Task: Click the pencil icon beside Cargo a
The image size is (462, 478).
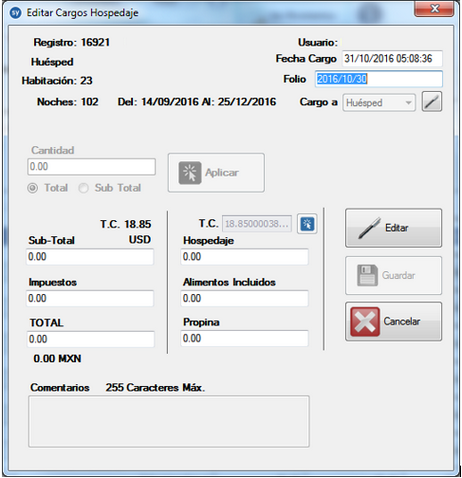Action: point(432,102)
